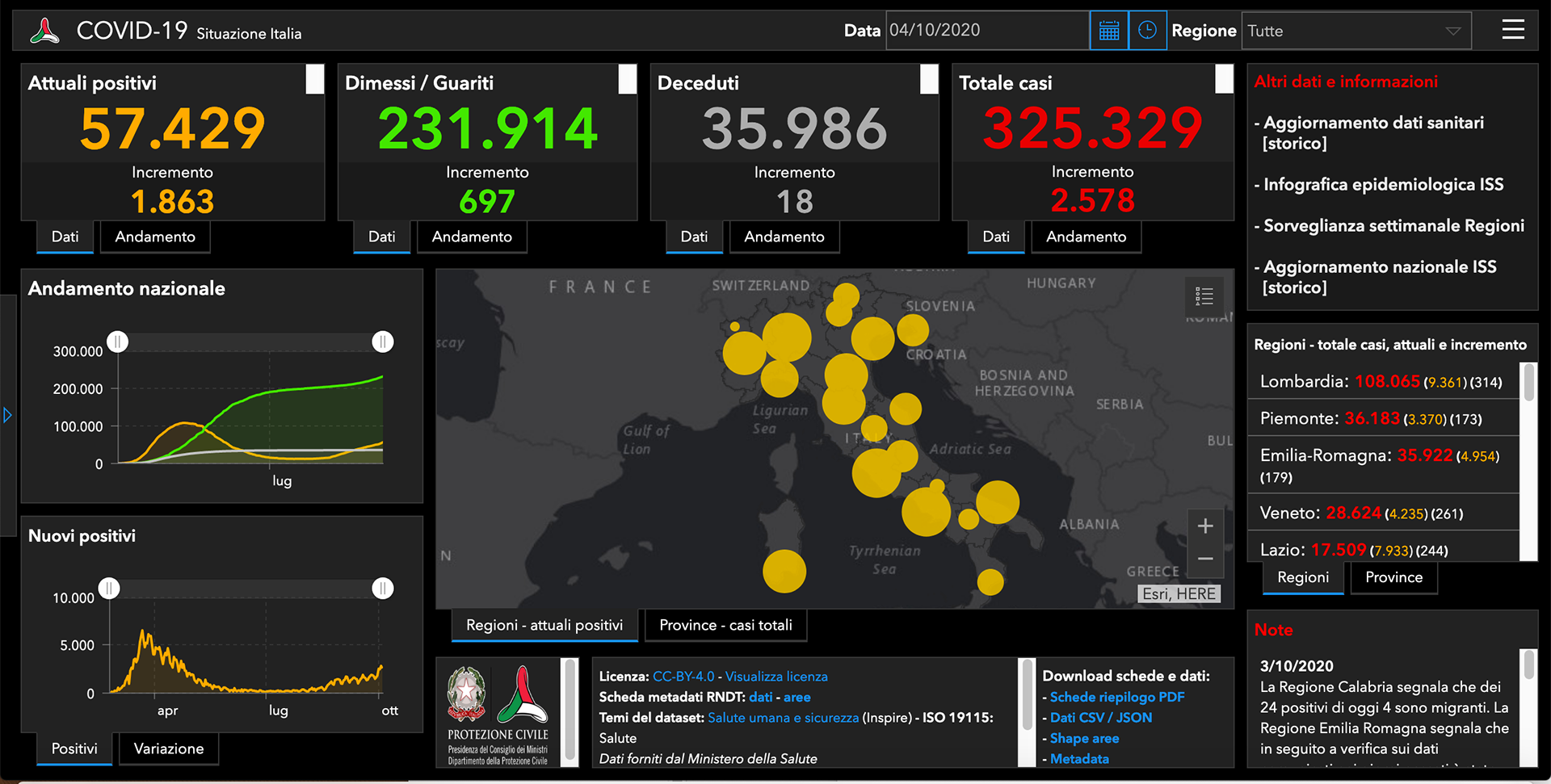The image size is (1551, 784).
Task: Maximize the Deceduti card
Action: click(x=929, y=79)
